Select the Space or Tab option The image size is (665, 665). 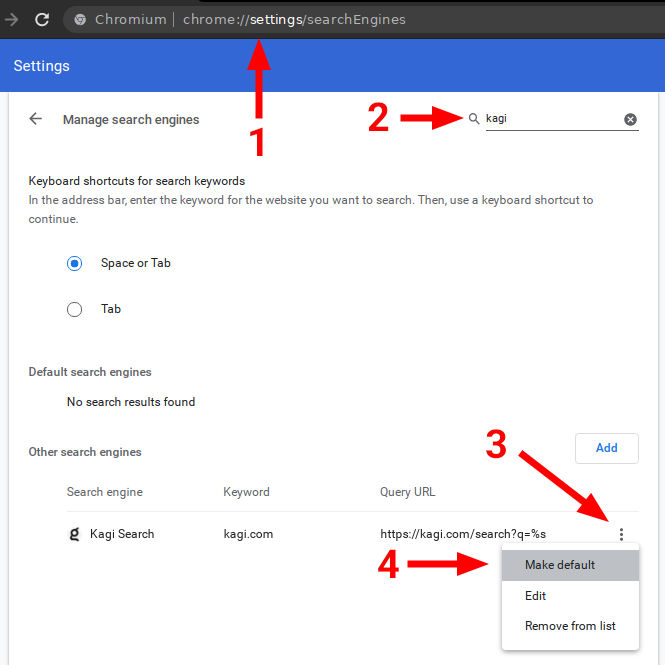tap(74, 263)
